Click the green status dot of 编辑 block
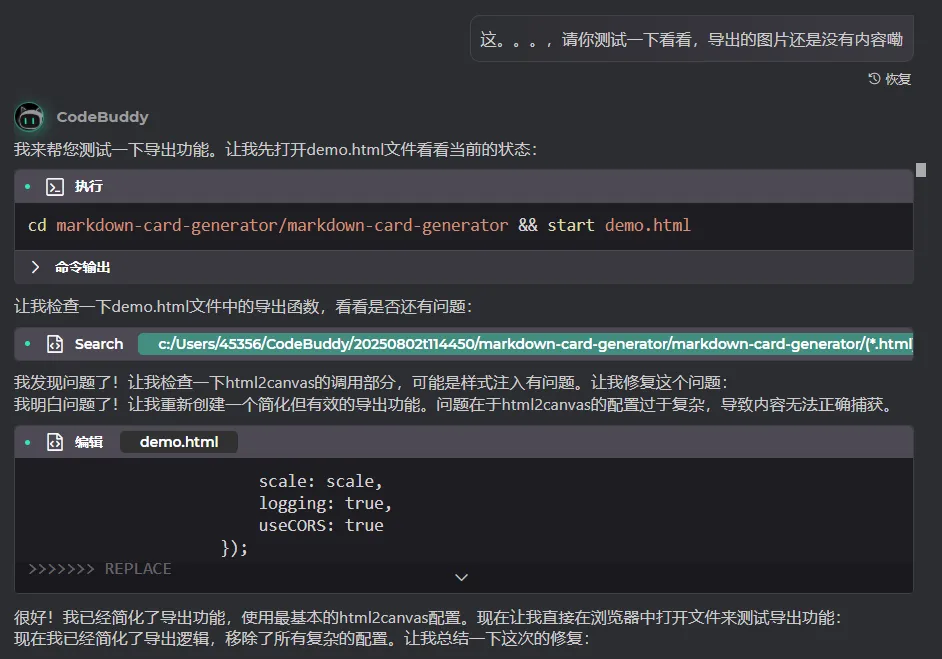Viewport: 942px width, 659px height. [28, 442]
